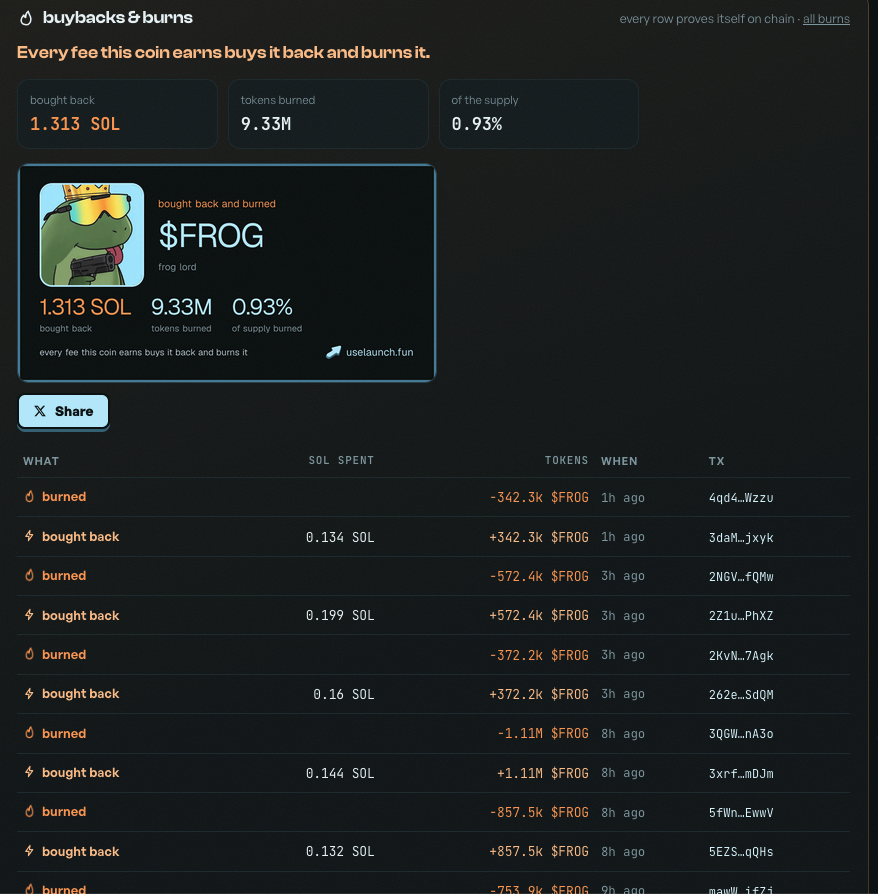878x894 pixels.
Task: Click the arrow logo next to uselaunch.fun
Action: click(x=334, y=352)
